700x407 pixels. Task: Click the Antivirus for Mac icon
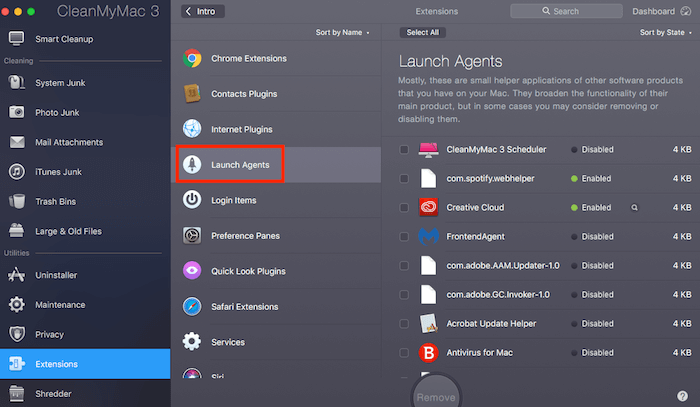point(428,353)
